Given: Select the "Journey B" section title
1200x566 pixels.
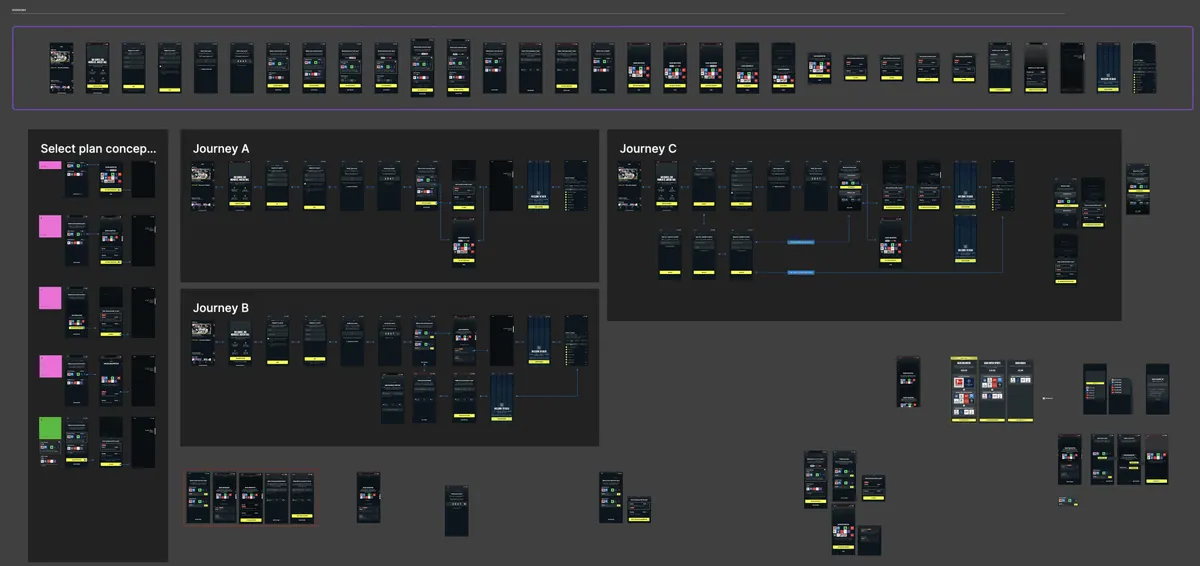Looking at the screenshot, I should pos(221,308).
